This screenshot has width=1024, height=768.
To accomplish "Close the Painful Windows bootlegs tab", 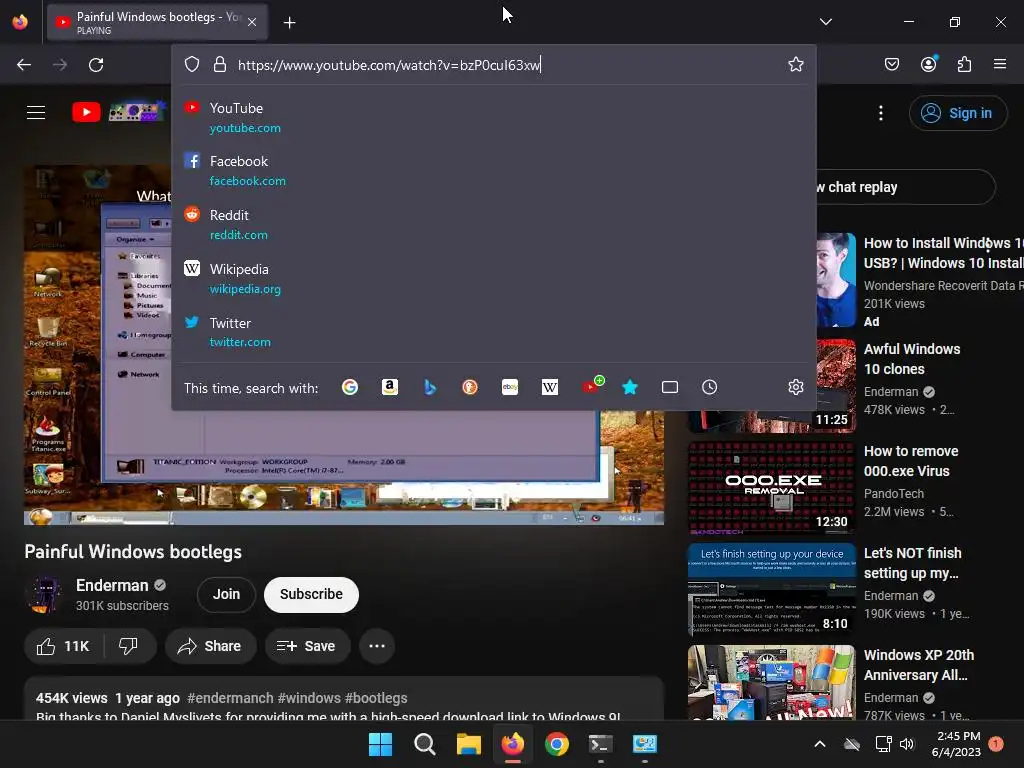I will pyautogui.click(x=252, y=22).
